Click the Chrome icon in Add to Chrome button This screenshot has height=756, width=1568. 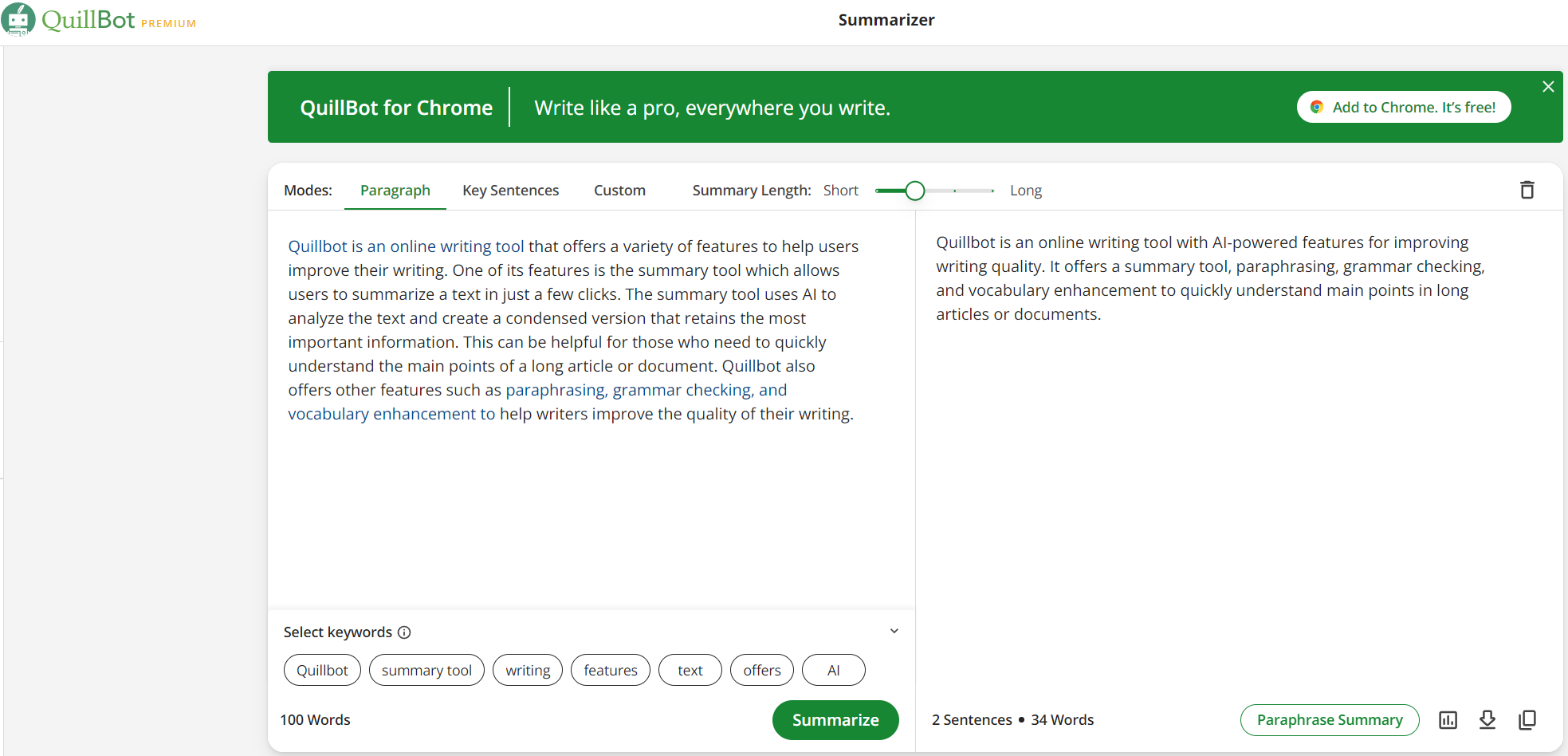(1317, 107)
